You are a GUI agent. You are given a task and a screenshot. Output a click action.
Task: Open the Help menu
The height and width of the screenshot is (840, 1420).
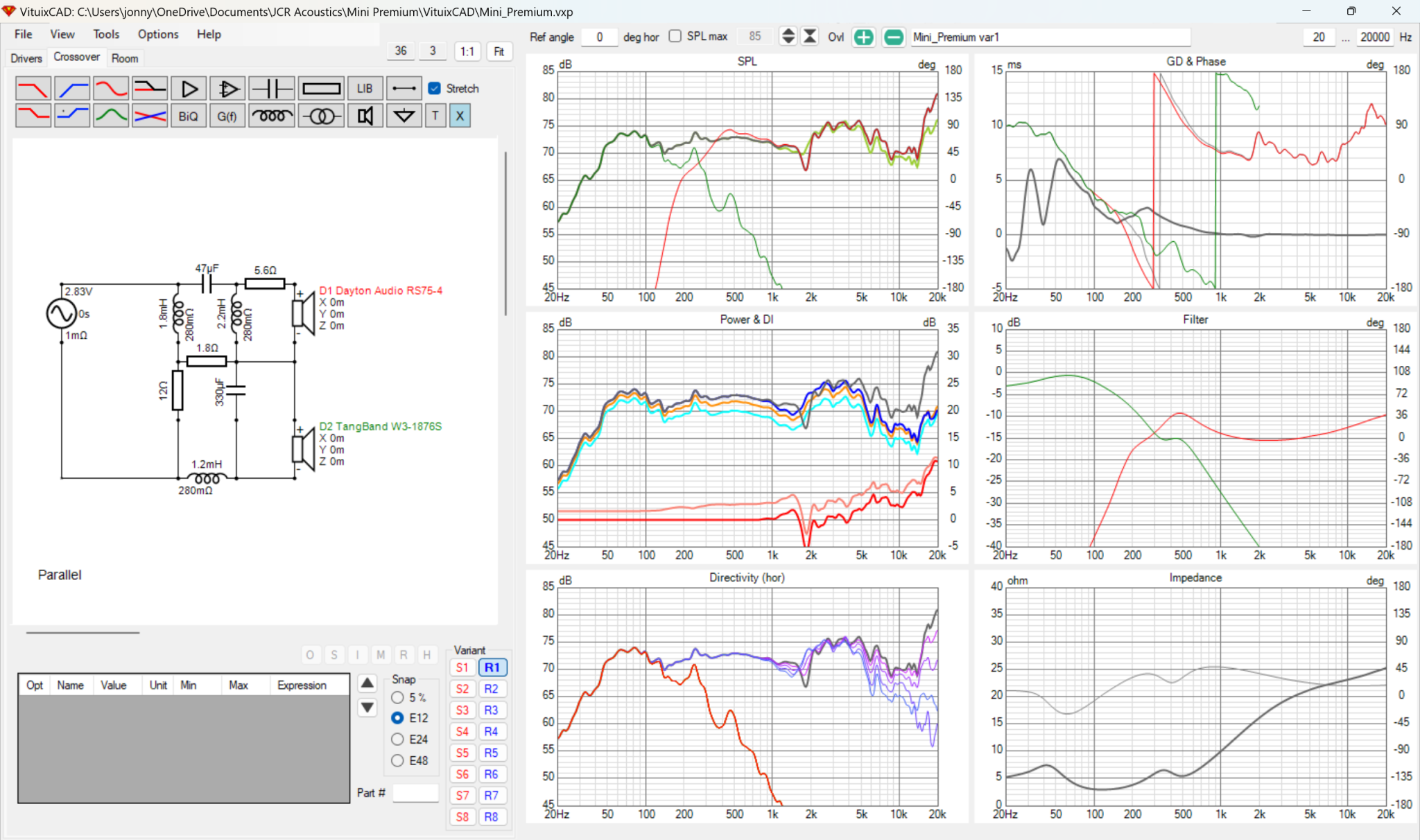tap(209, 34)
